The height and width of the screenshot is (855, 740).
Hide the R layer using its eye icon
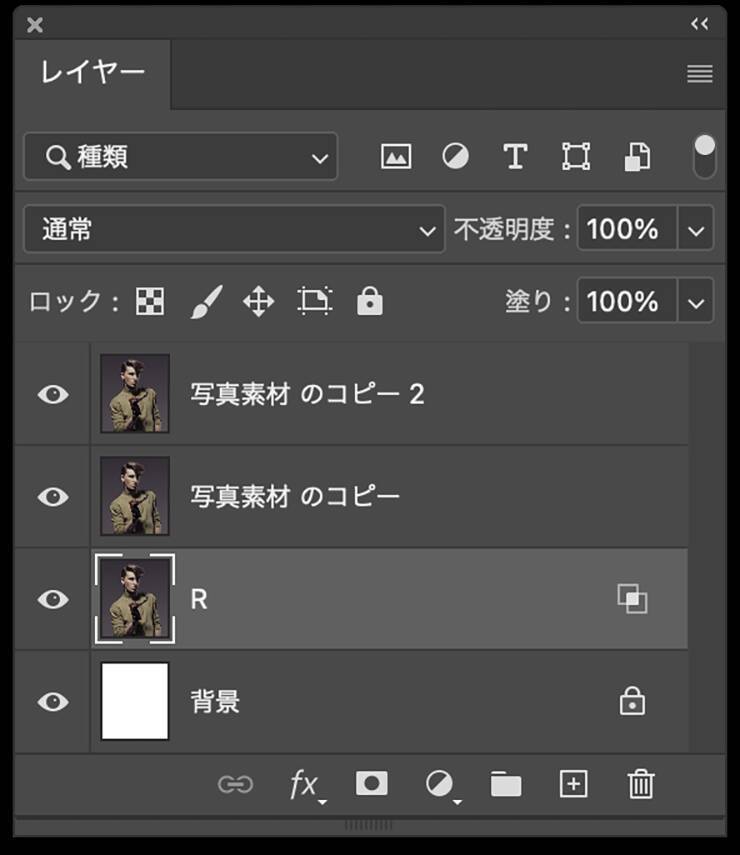pyautogui.click(x=53, y=599)
